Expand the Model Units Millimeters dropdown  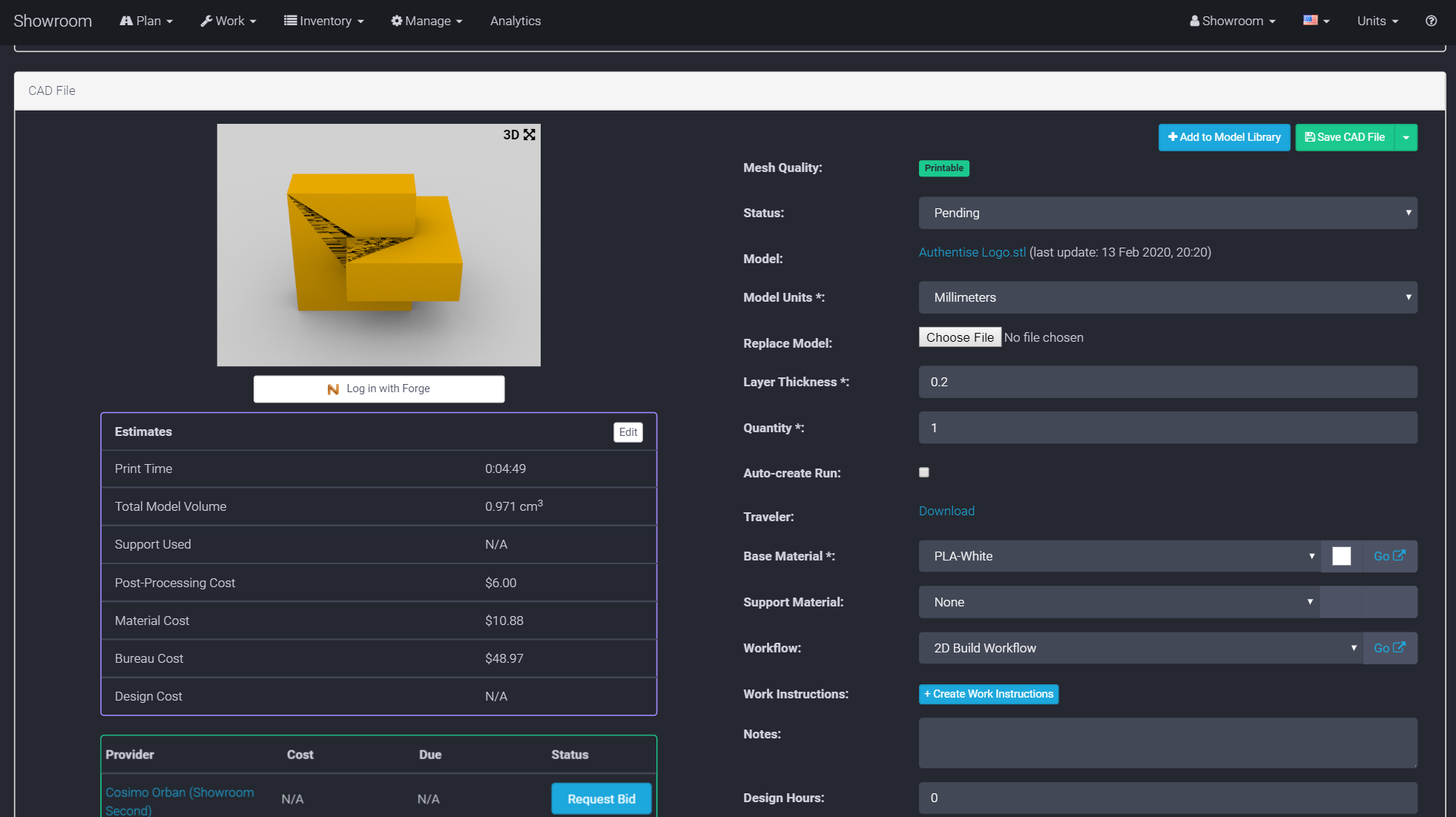1167,297
